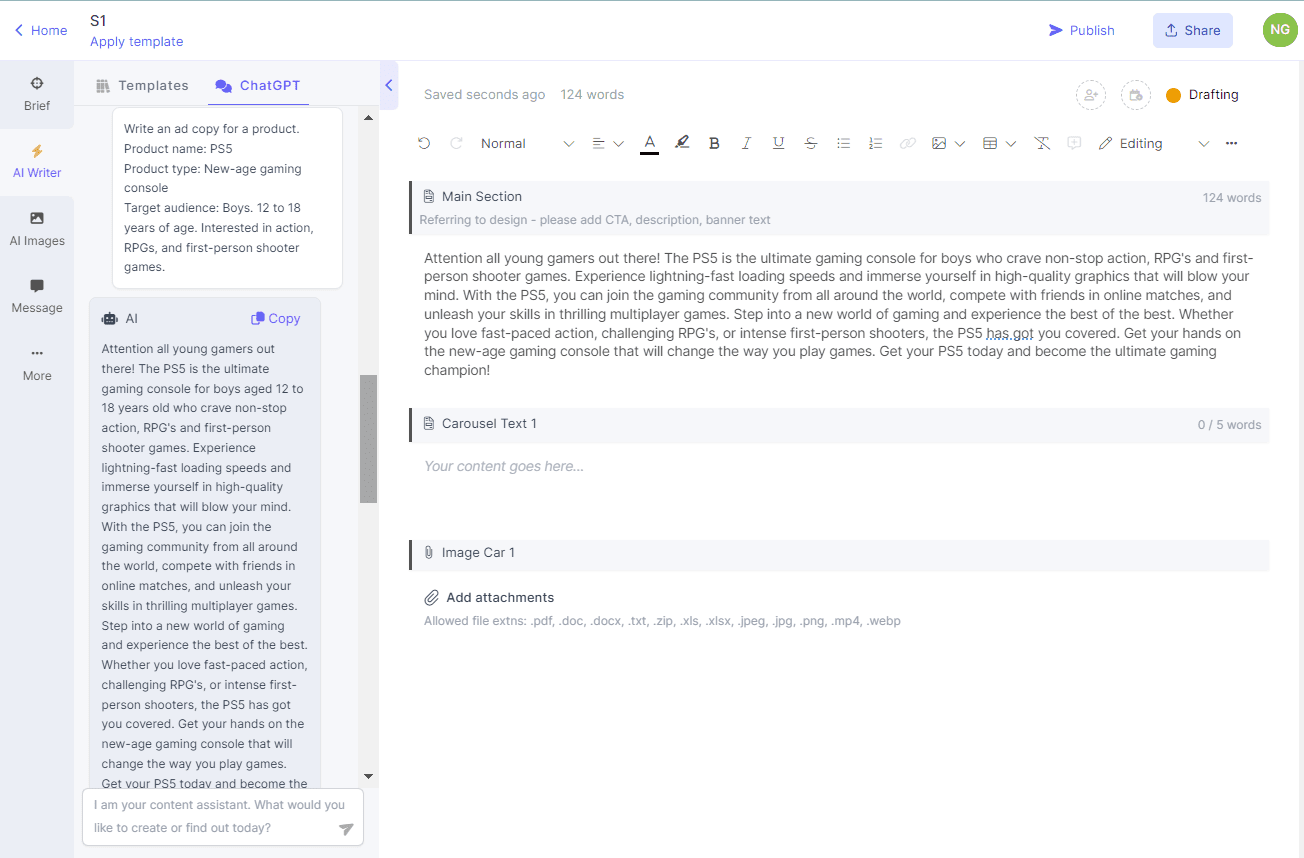Send the chat message with arrow icon
Screen dimensions: 1304x858
point(346,829)
